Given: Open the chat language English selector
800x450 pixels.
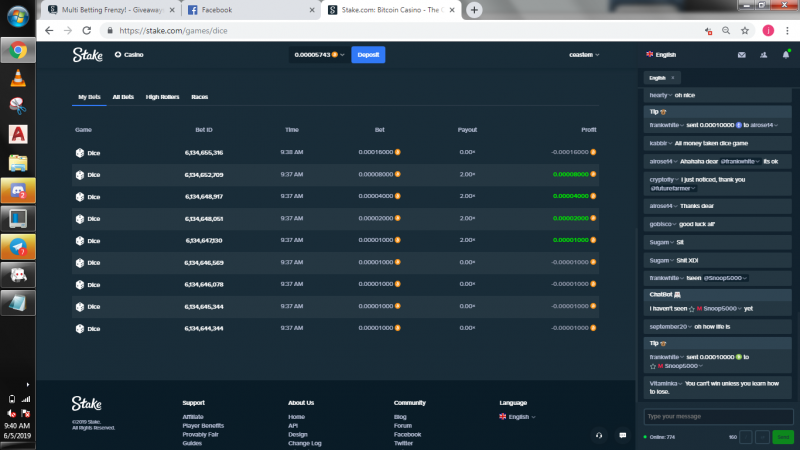Looking at the screenshot, I should tap(661, 55).
